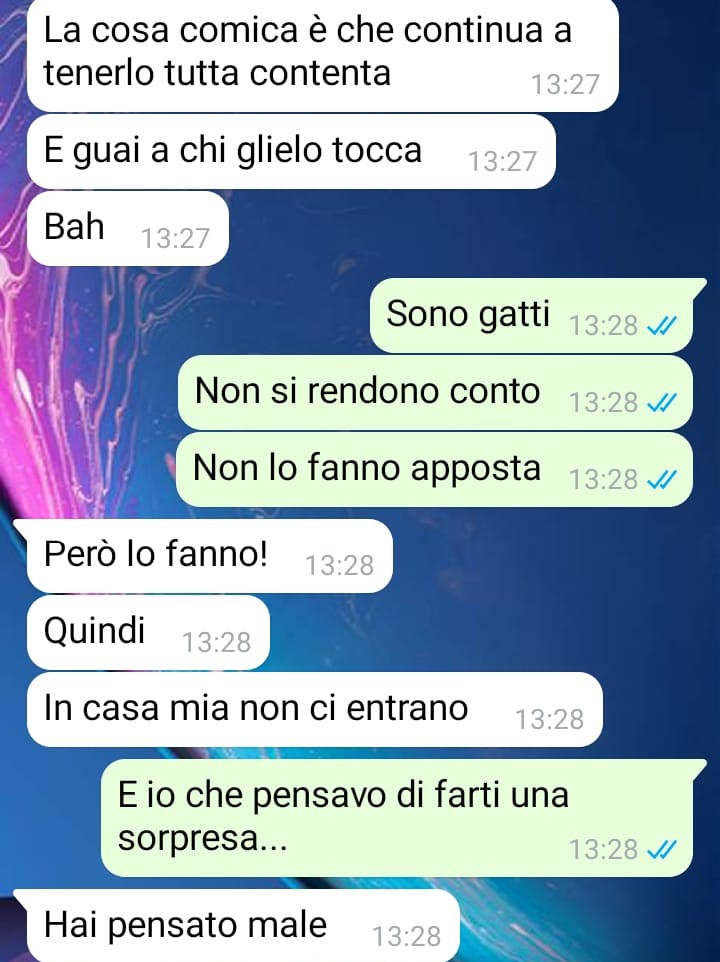Tap the blue ticks on 'Non lo fanno apposta'
This screenshot has height=962, width=720.
(662, 479)
